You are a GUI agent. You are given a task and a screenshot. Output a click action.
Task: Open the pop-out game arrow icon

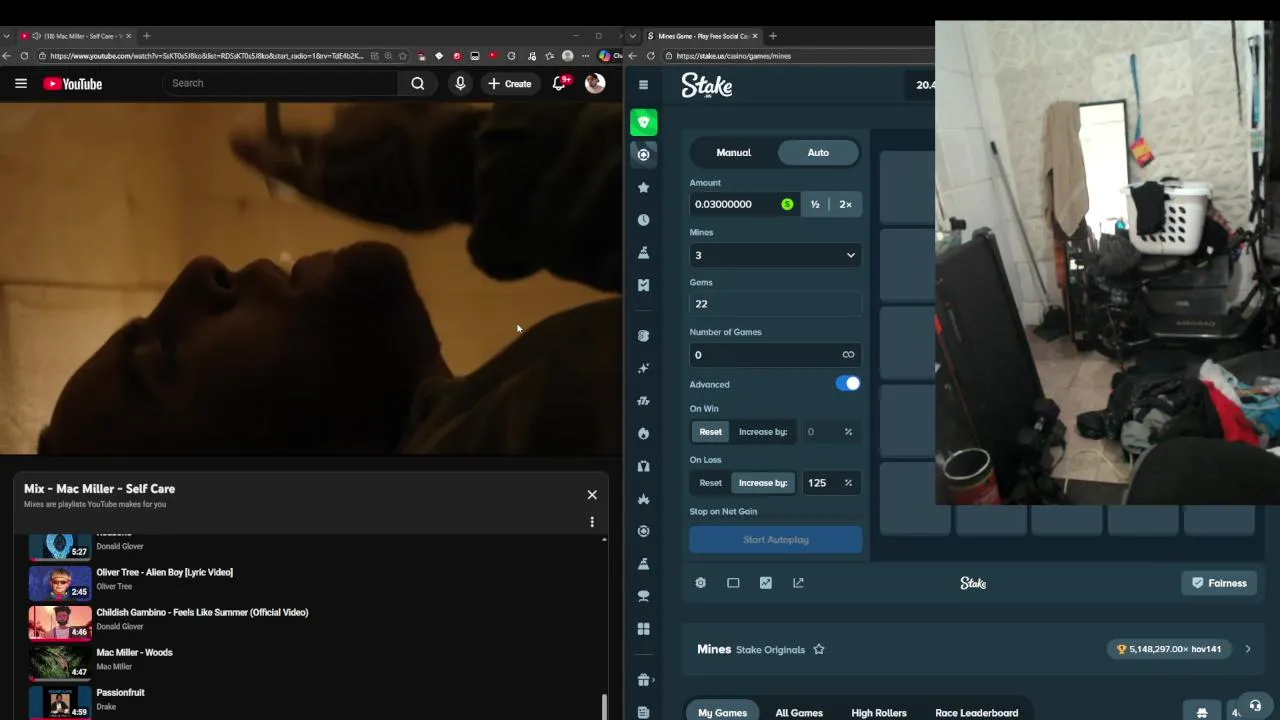point(798,583)
